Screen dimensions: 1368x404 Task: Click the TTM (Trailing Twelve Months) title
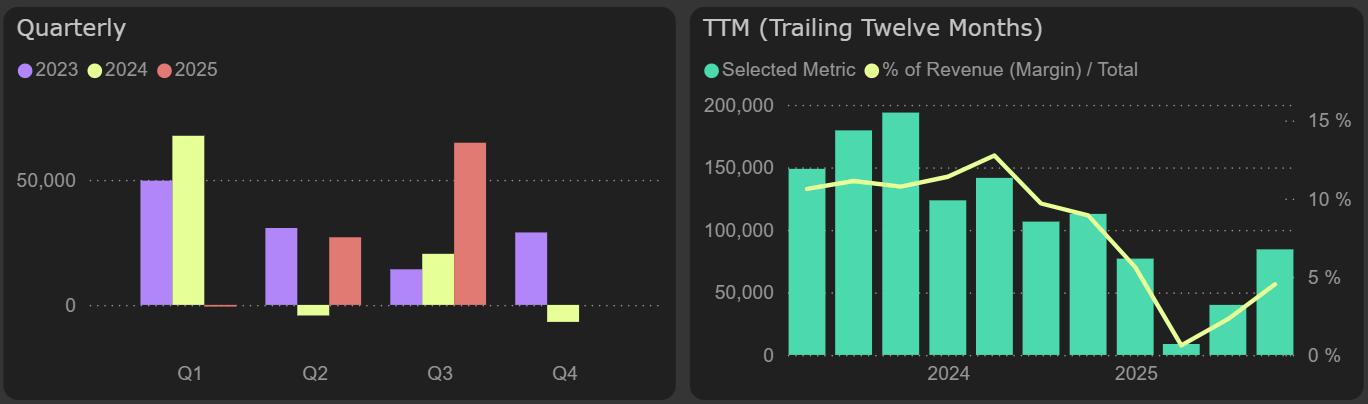(x=873, y=28)
